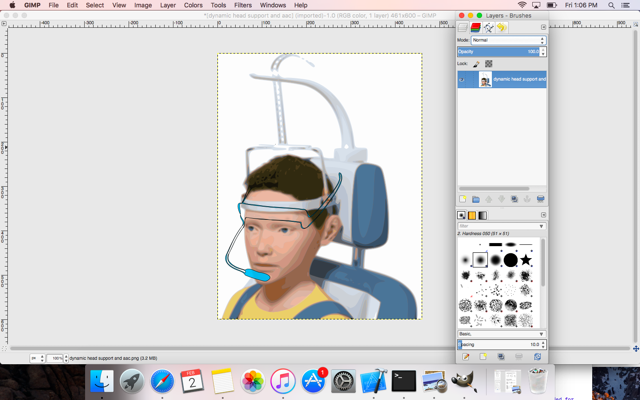
Task: Select the Hardness 050 brush
Action: [480, 260]
